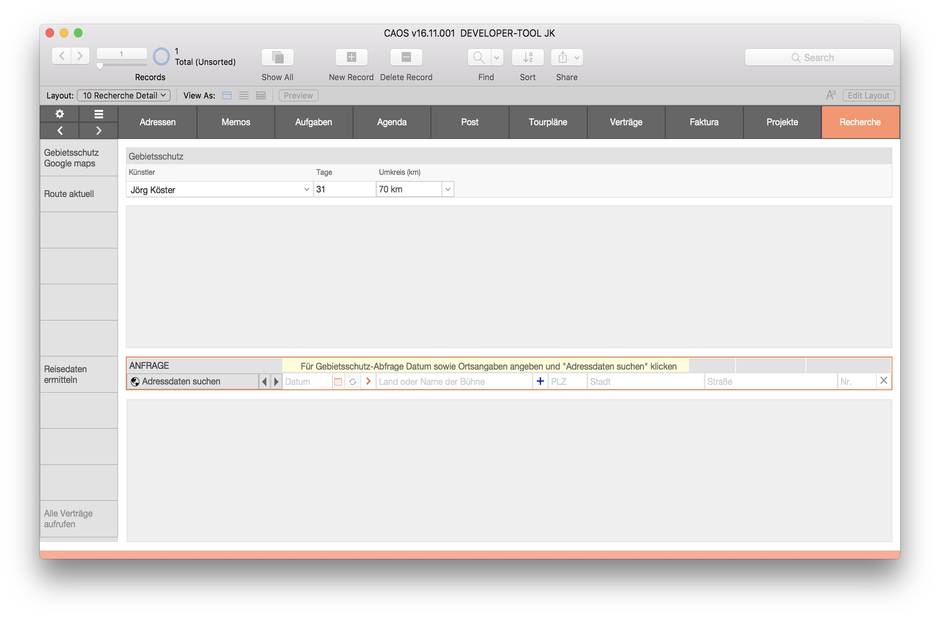This screenshot has height=620, width=940.
Task: Clear the Anfrage row with X icon
Action: (x=884, y=381)
